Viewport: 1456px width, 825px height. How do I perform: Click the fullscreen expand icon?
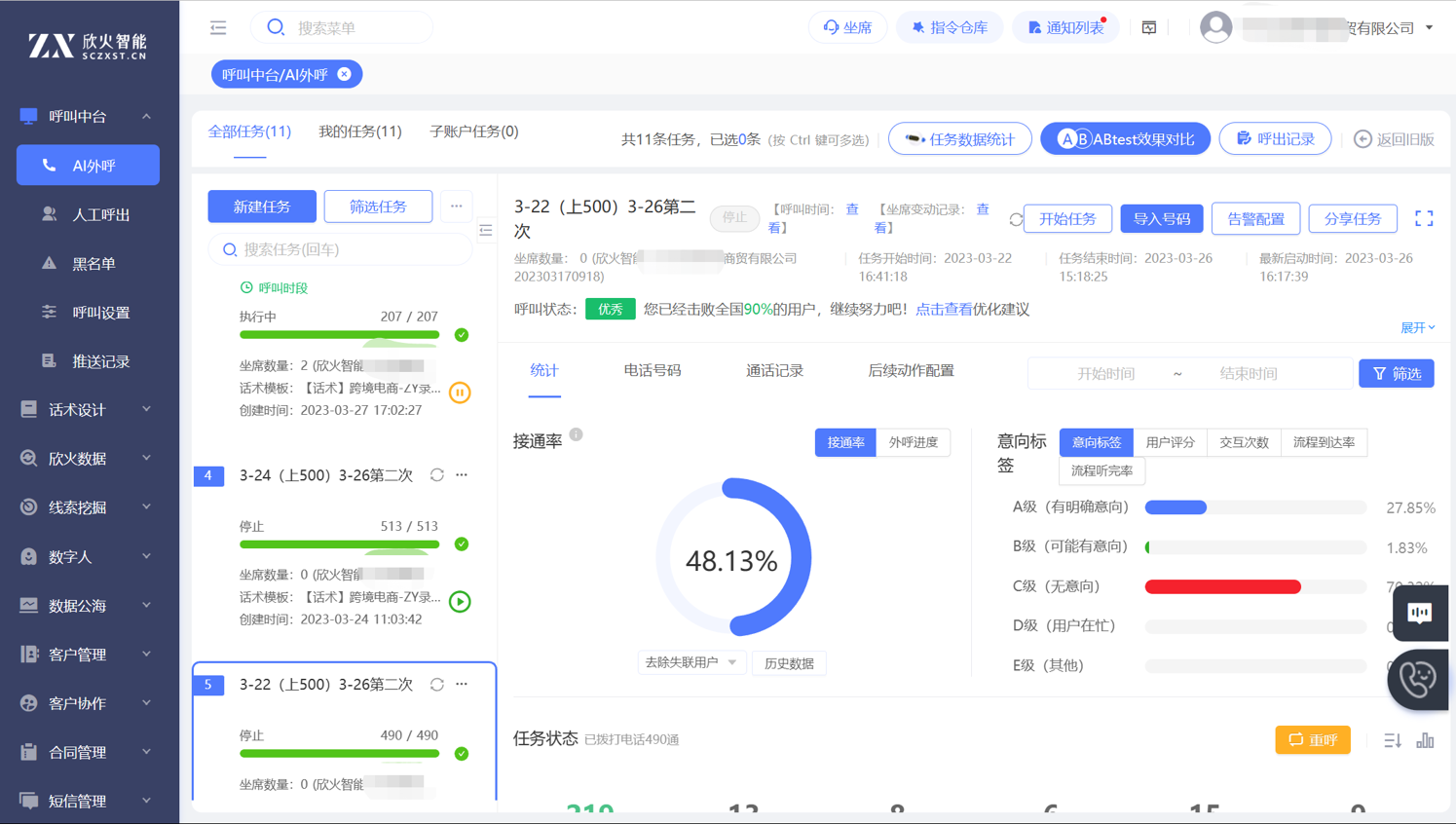(1423, 219)
